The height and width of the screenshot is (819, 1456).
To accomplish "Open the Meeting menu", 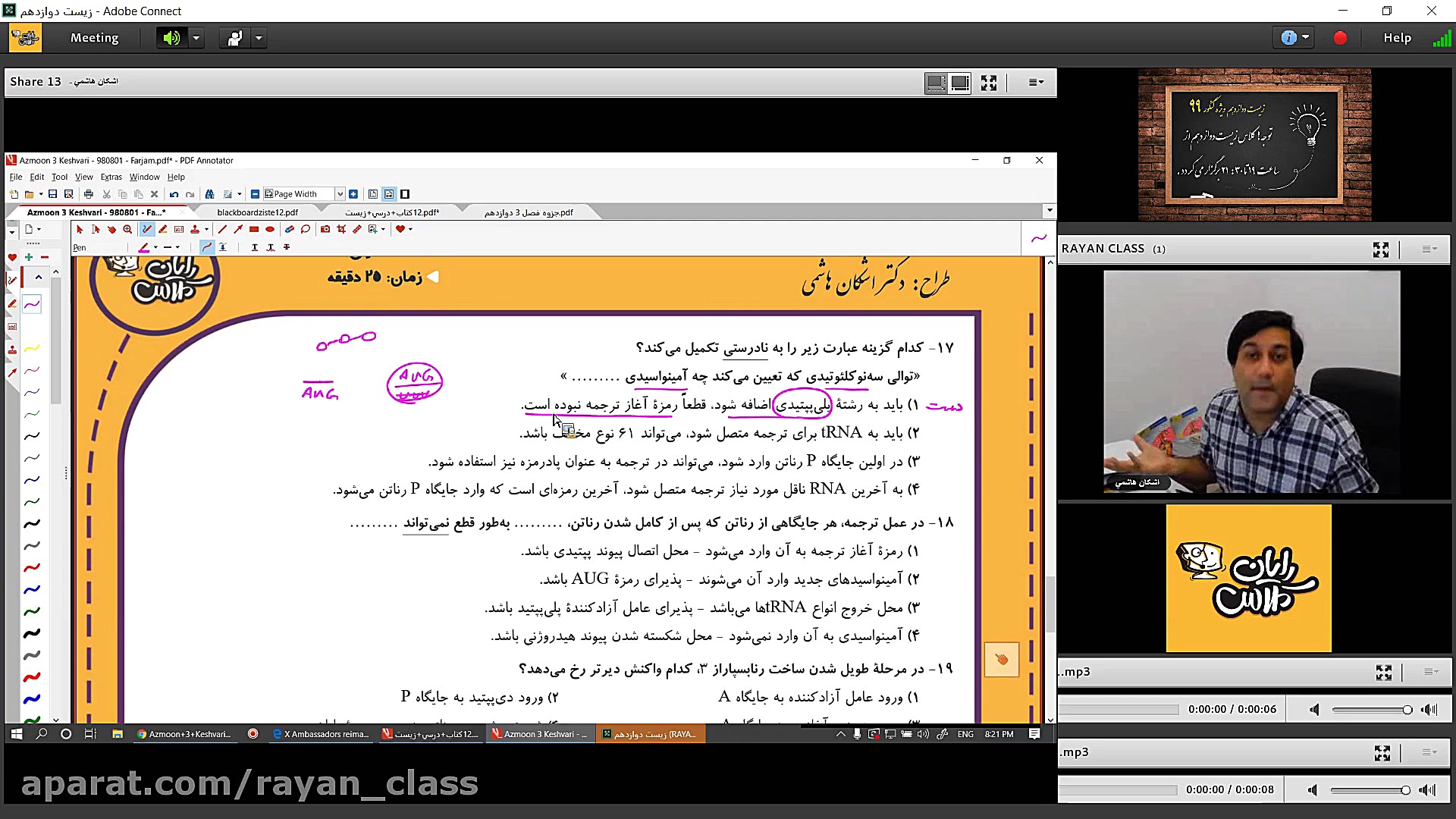I will 94,38.
